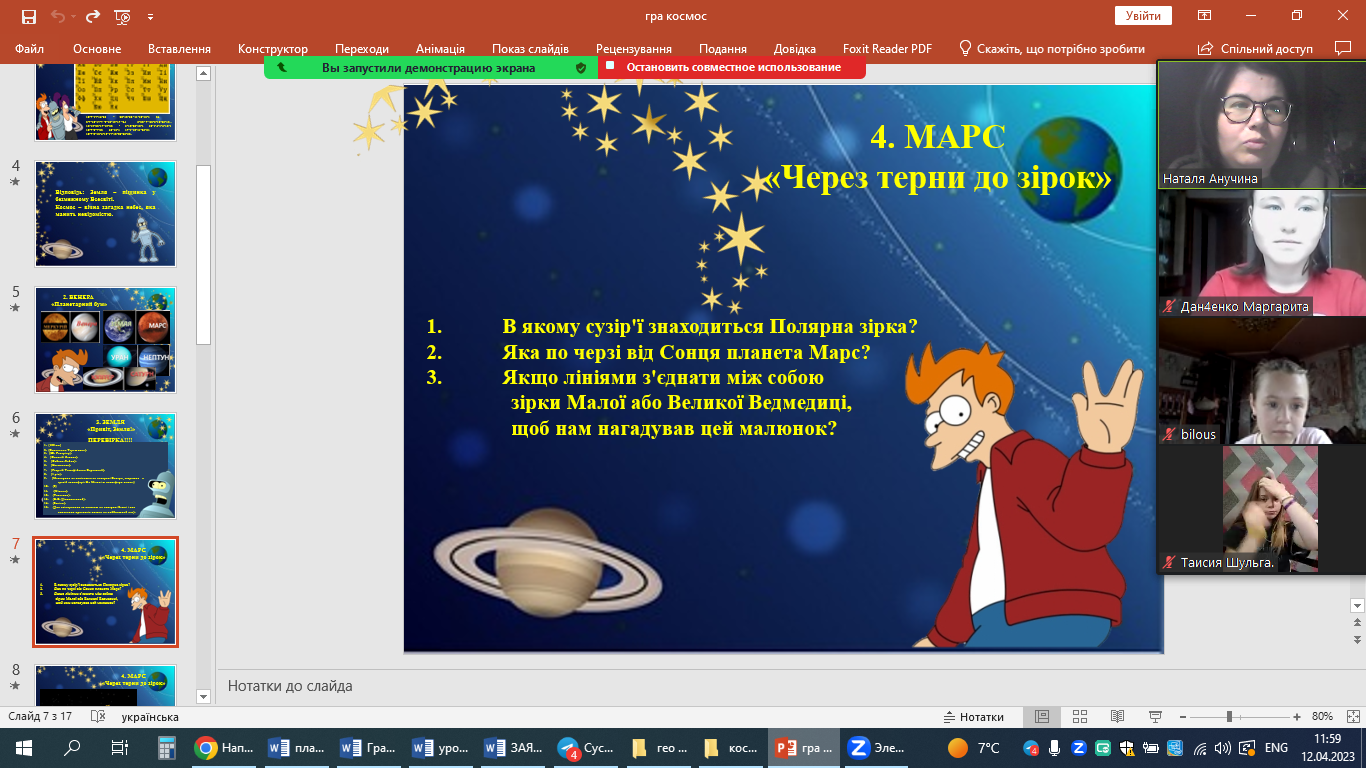Expand Customize Quick Access Toolbar dropdown
Viewport: 1366px width, 768px height.
pyautogui.click(x=150, y=17)
